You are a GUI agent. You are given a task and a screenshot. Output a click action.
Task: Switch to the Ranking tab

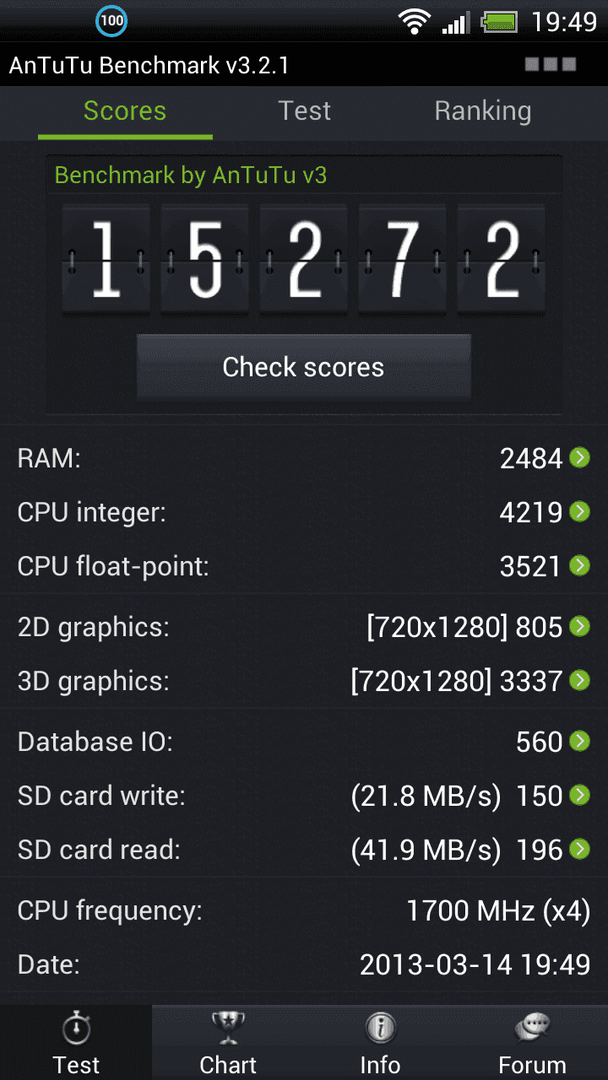(x=483, y=111)
